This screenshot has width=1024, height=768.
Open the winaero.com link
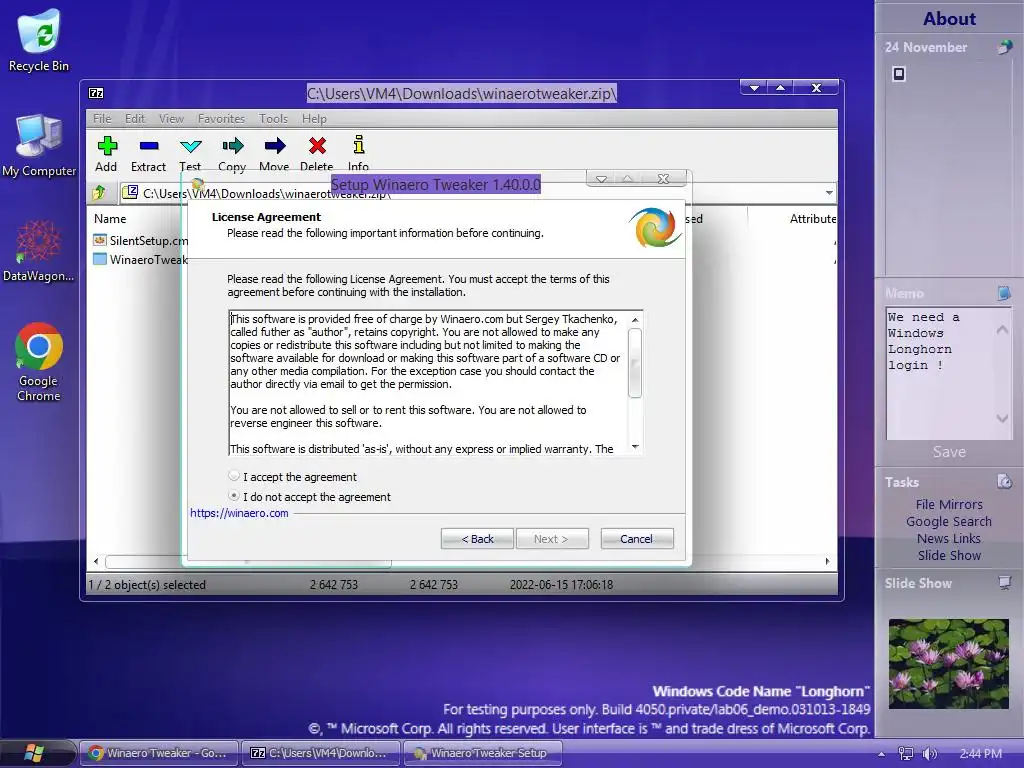[239, 513]
